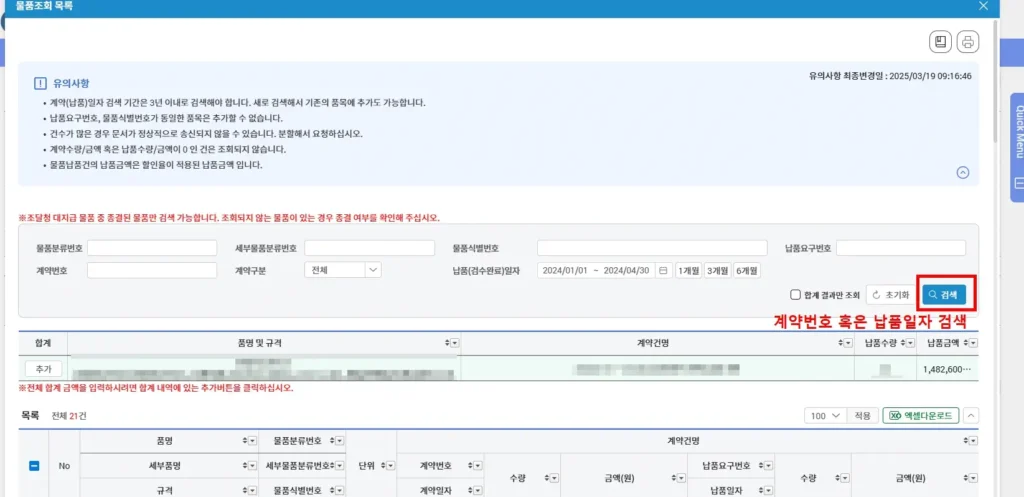Enable the 합계 결과만 조회 checkbox
This screenshot has width=1024, height=497.
[795, 295]
